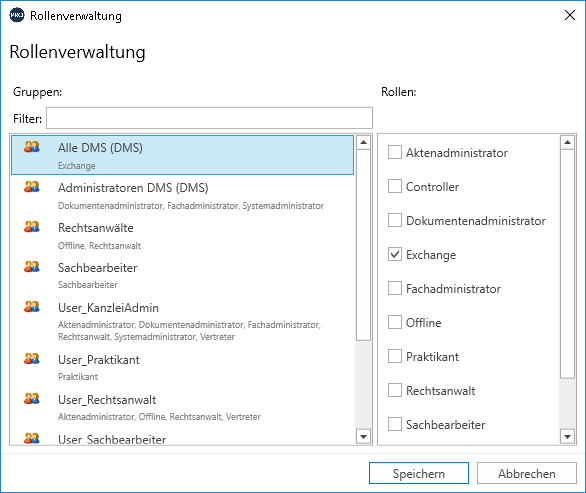586x493 pixels.
Task: Select the User_Praktikant group icon
Action: click(x=32, y=358)
